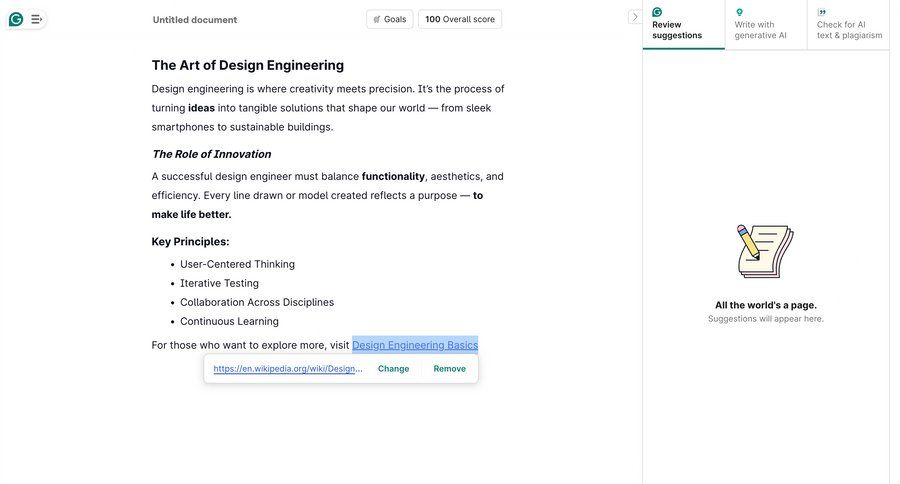
Task: Click the Key Principles: heading
Action: point(190,242)
